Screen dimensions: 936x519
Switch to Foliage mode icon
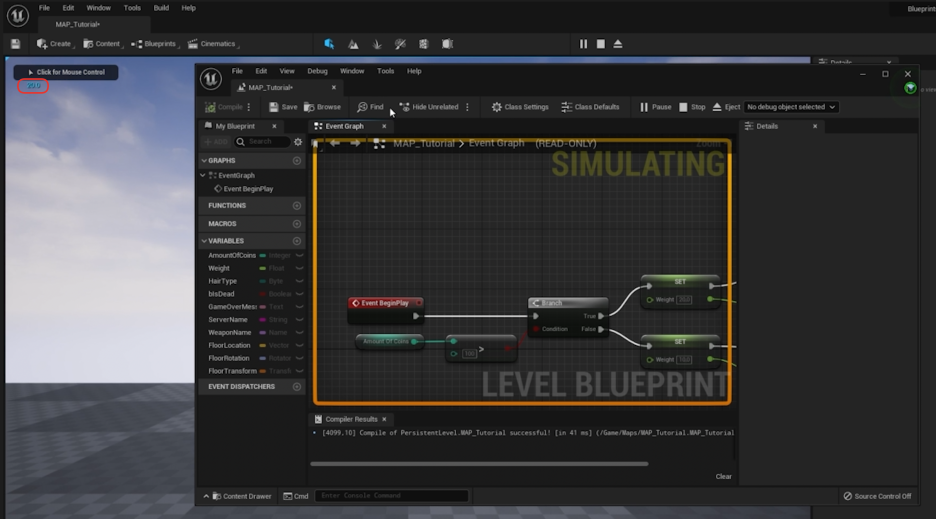coord(377,44)
